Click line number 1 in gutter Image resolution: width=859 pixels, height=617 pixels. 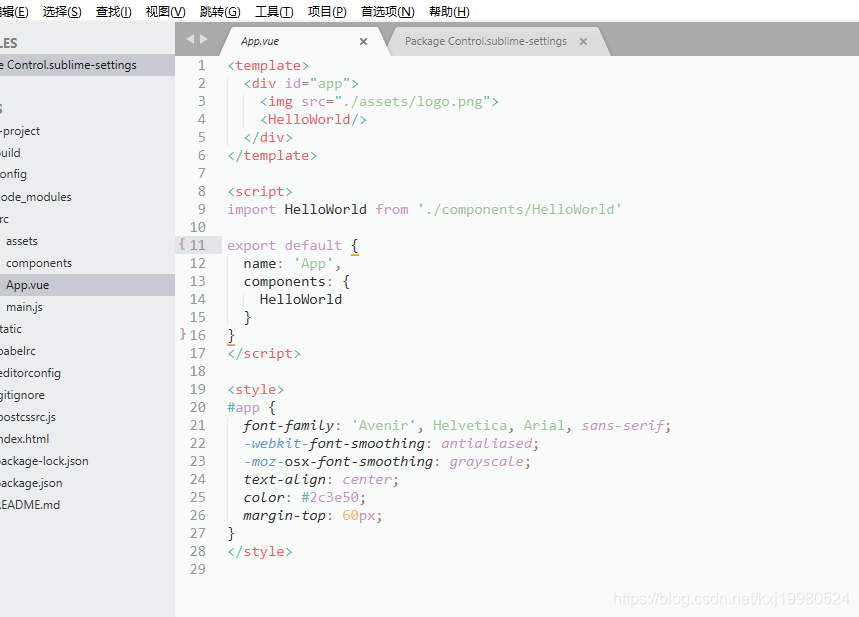coord(202,65)
